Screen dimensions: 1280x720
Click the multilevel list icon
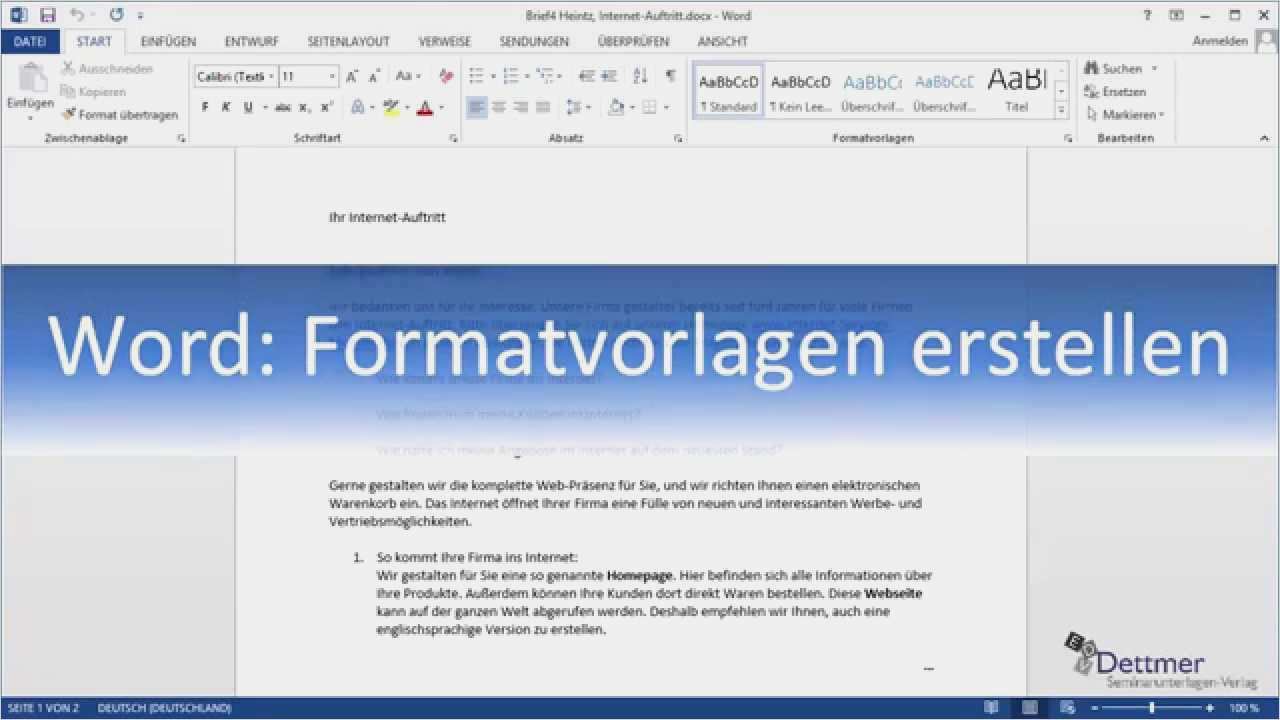pos(545,77)
